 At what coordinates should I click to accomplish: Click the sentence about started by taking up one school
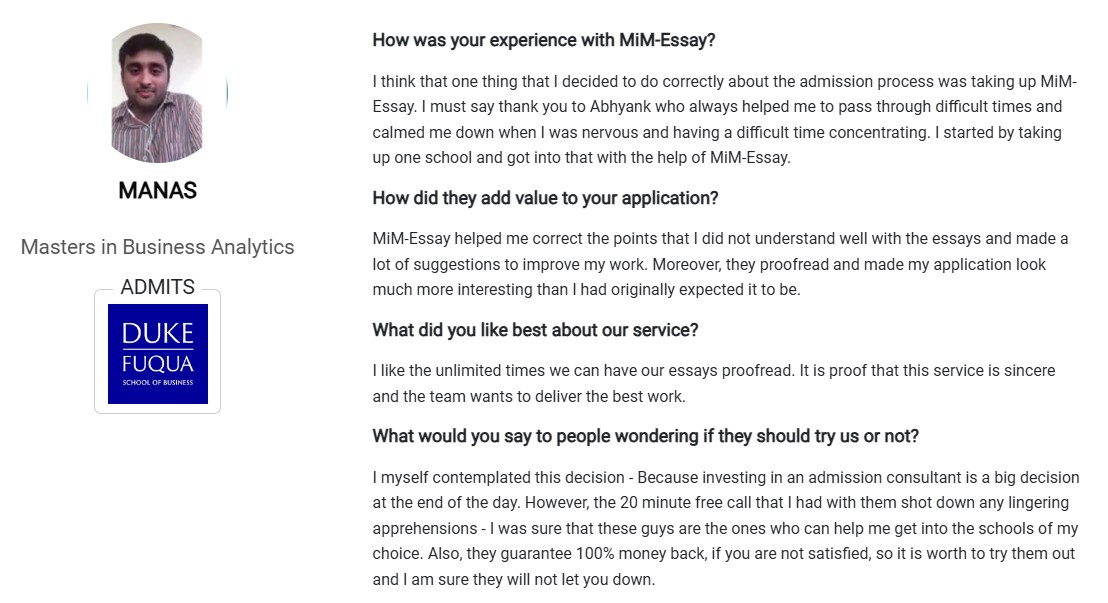717,145
